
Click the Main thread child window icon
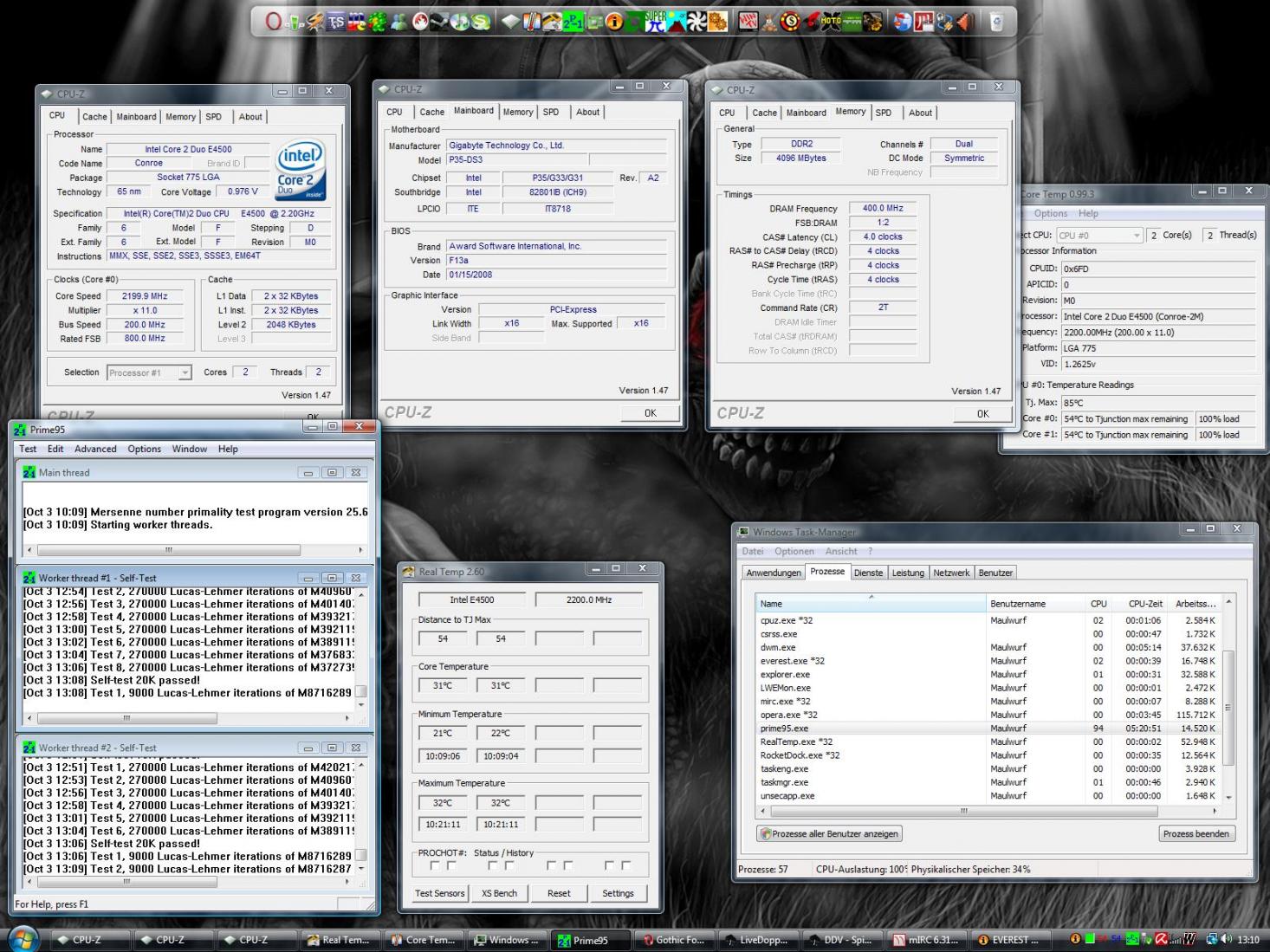tap(29, 472)
